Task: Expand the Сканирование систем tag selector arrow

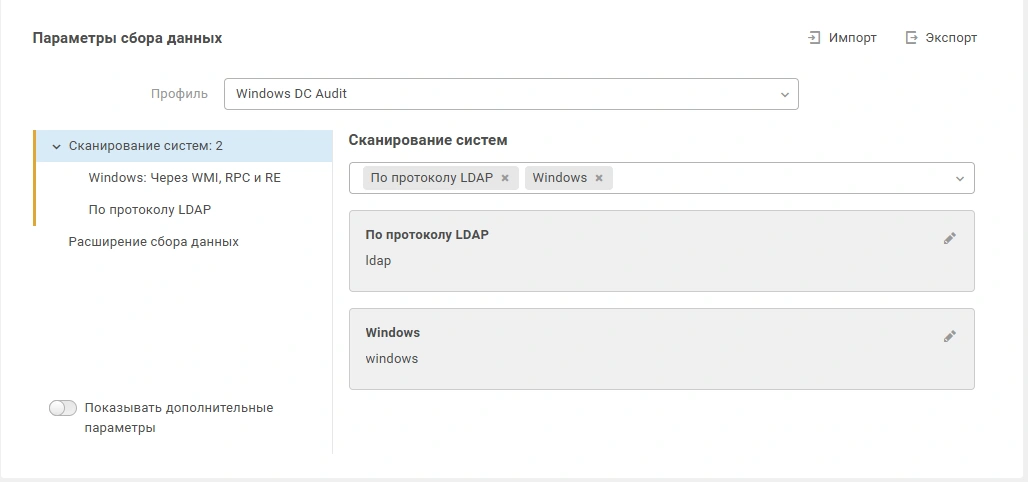Action: (960, 178)
